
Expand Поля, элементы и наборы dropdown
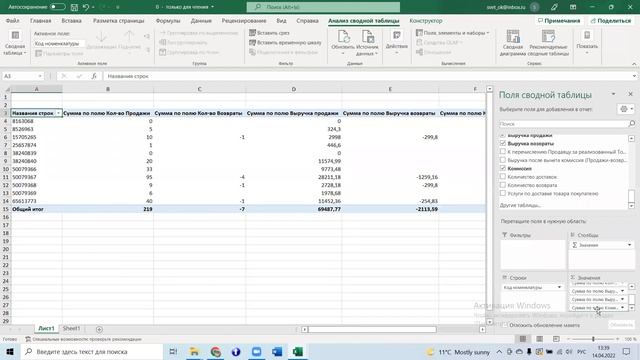(453, 33)
